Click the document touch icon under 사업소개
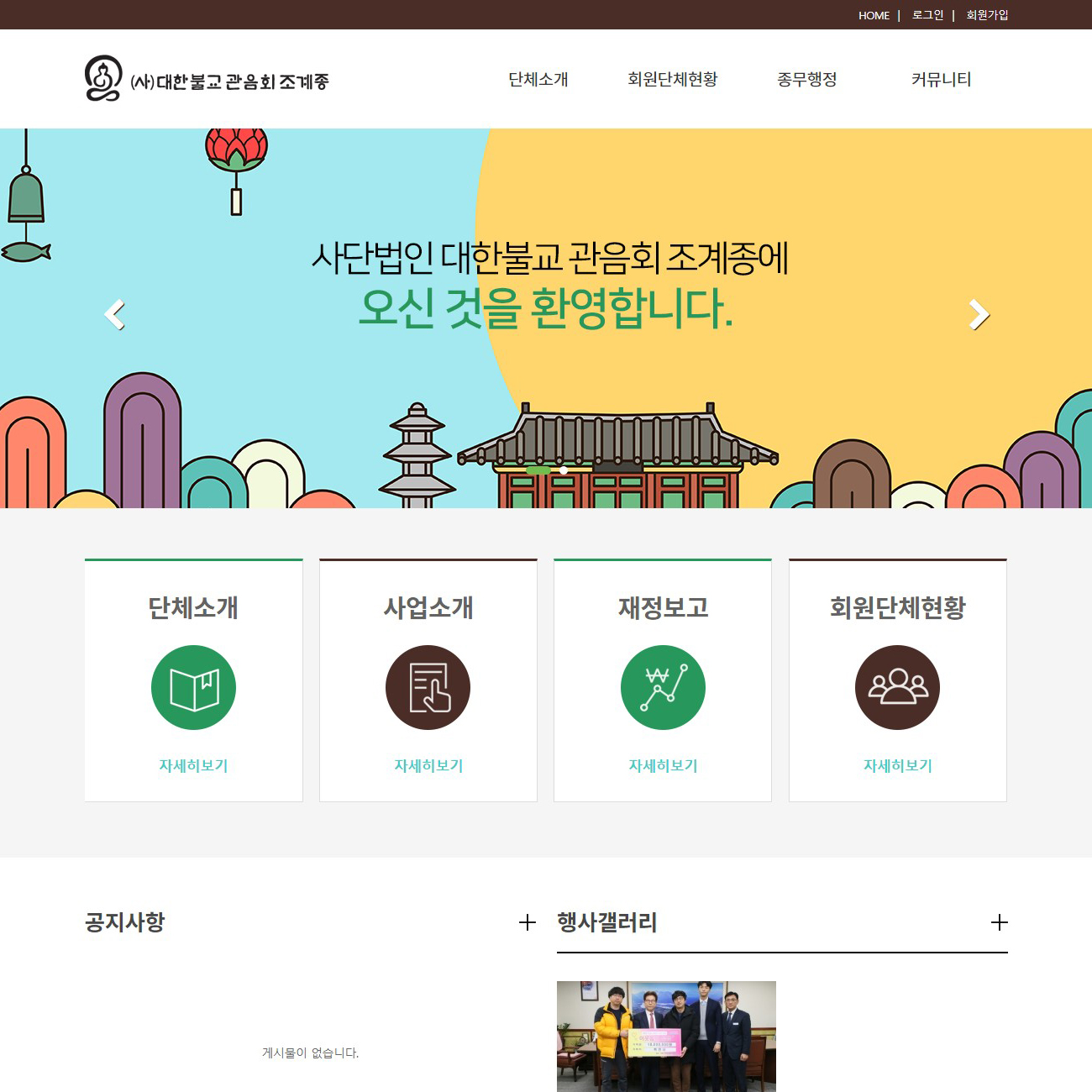 (x=428, y=688)
